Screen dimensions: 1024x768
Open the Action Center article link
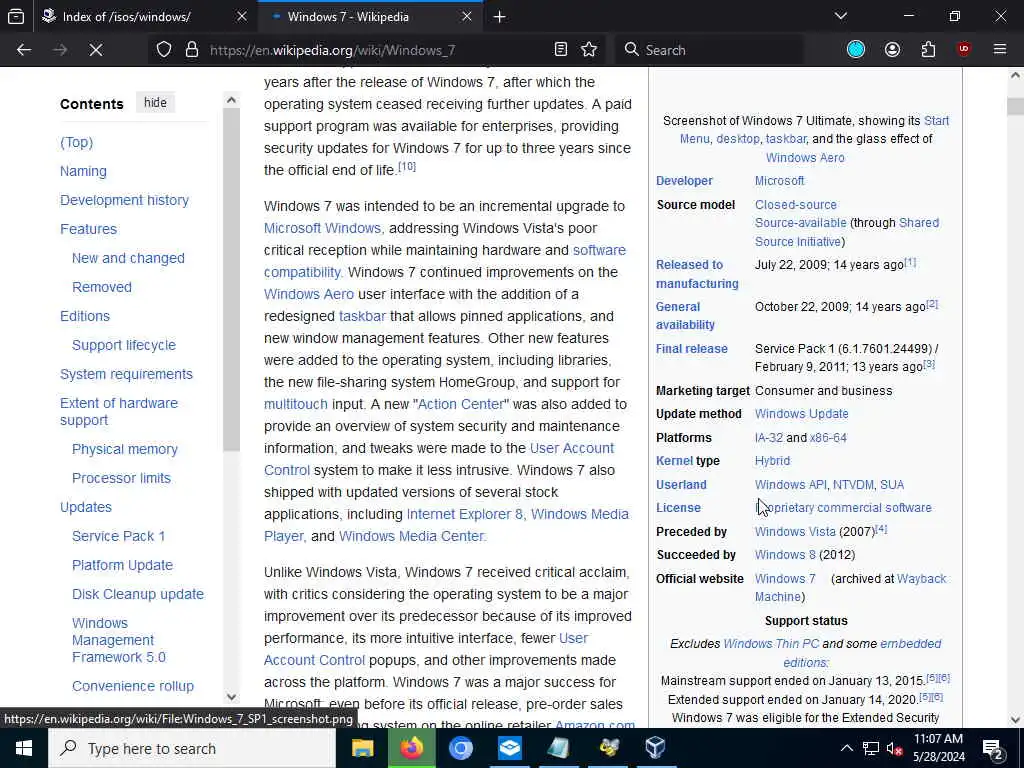(x=461, y=404)
